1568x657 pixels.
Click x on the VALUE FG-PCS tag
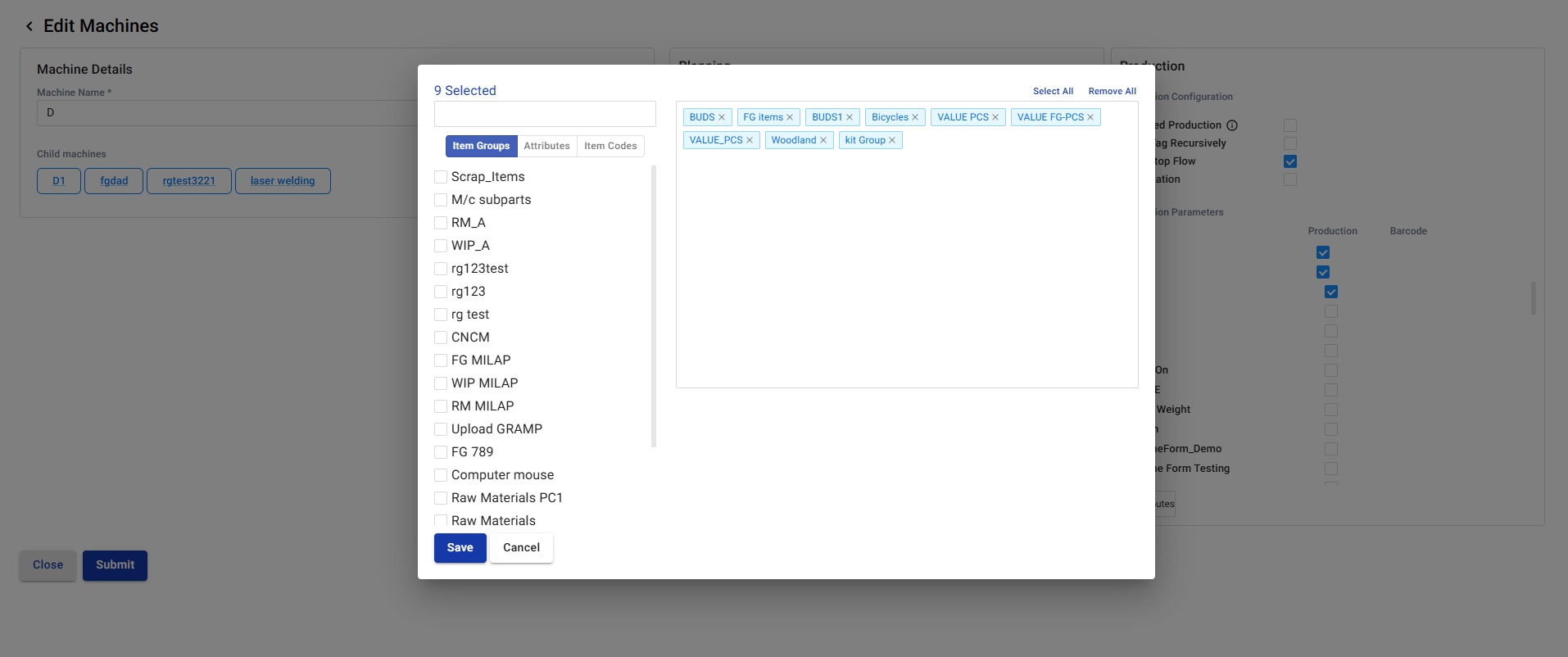point(1090,118)
